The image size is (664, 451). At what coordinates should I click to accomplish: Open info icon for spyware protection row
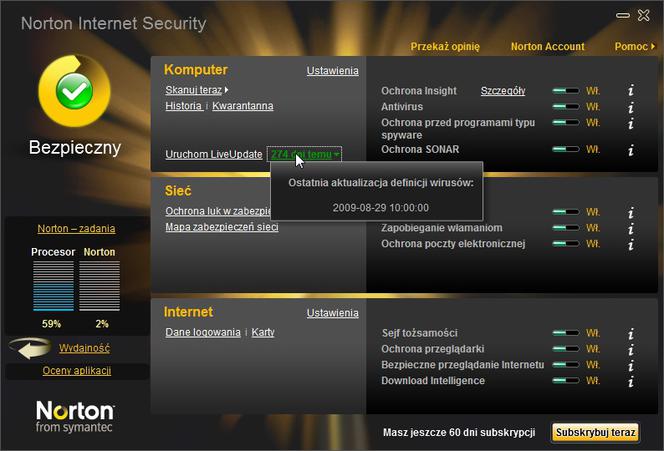point(631,123)
